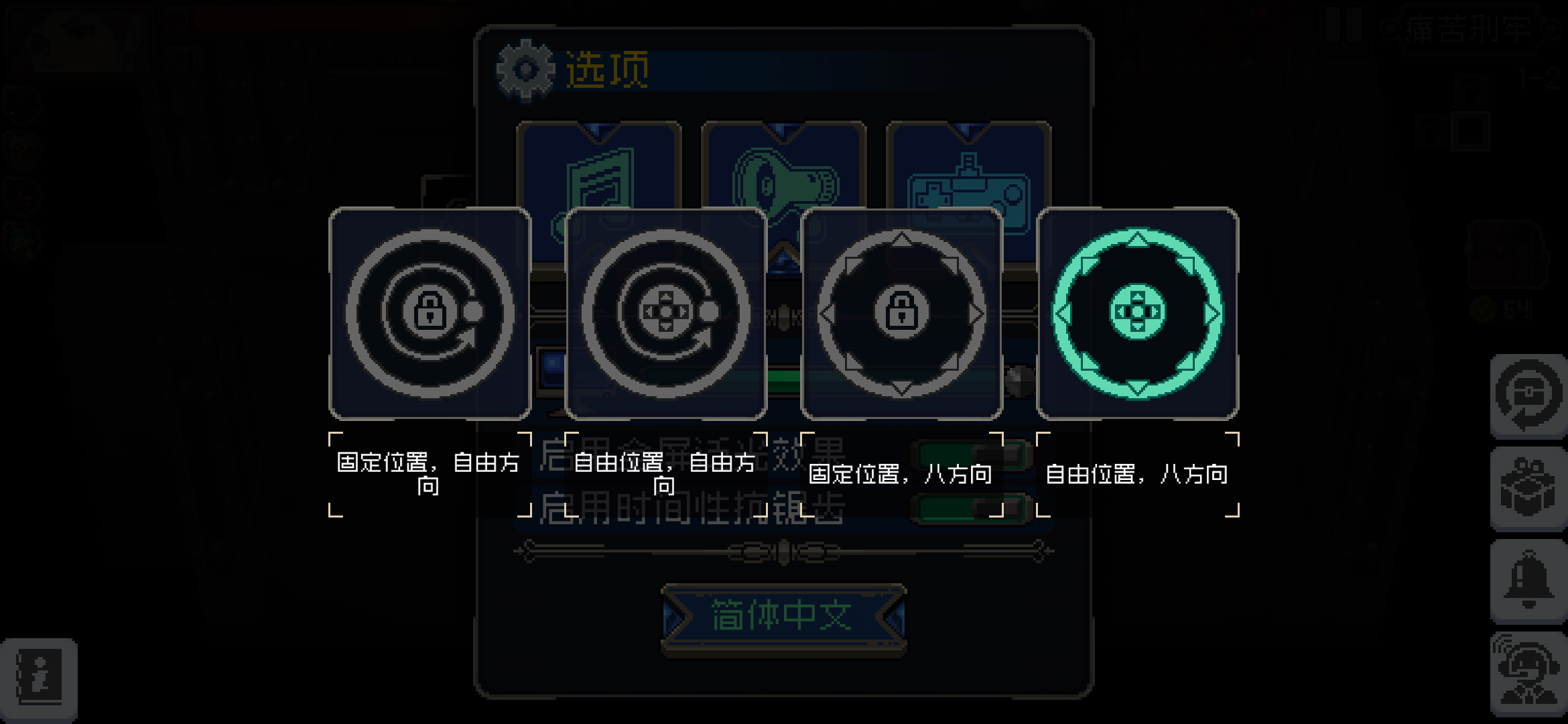Image resolution: width=1568 pixels, height=724 pixels.
Task: Toggle the temporal anti-aliasing switch
Action: [x=972, y=508]
